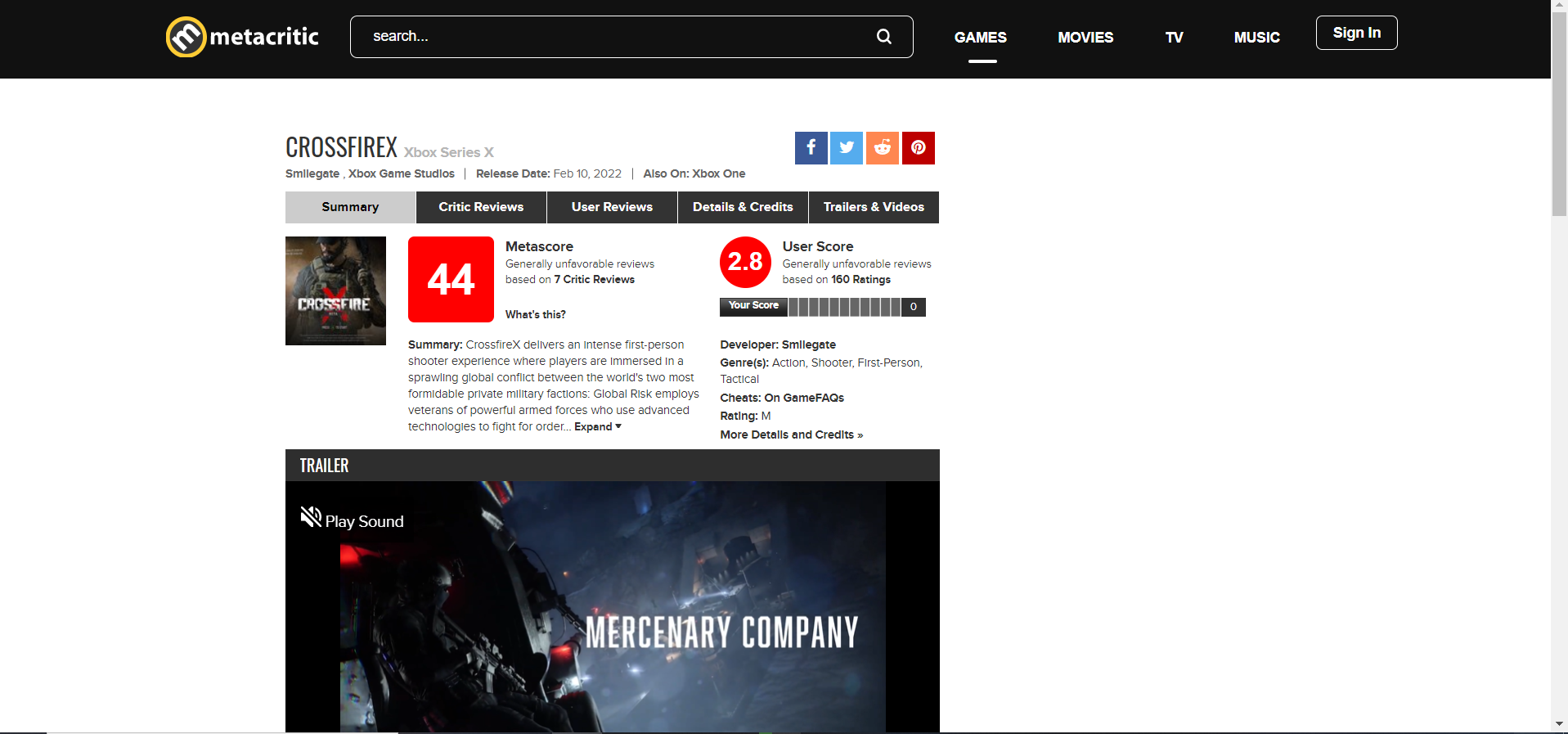The width and height of the screenshot is (1568, 734).
Task: Click the CROSSFIREX game title
Action: (x=341, y=147)
